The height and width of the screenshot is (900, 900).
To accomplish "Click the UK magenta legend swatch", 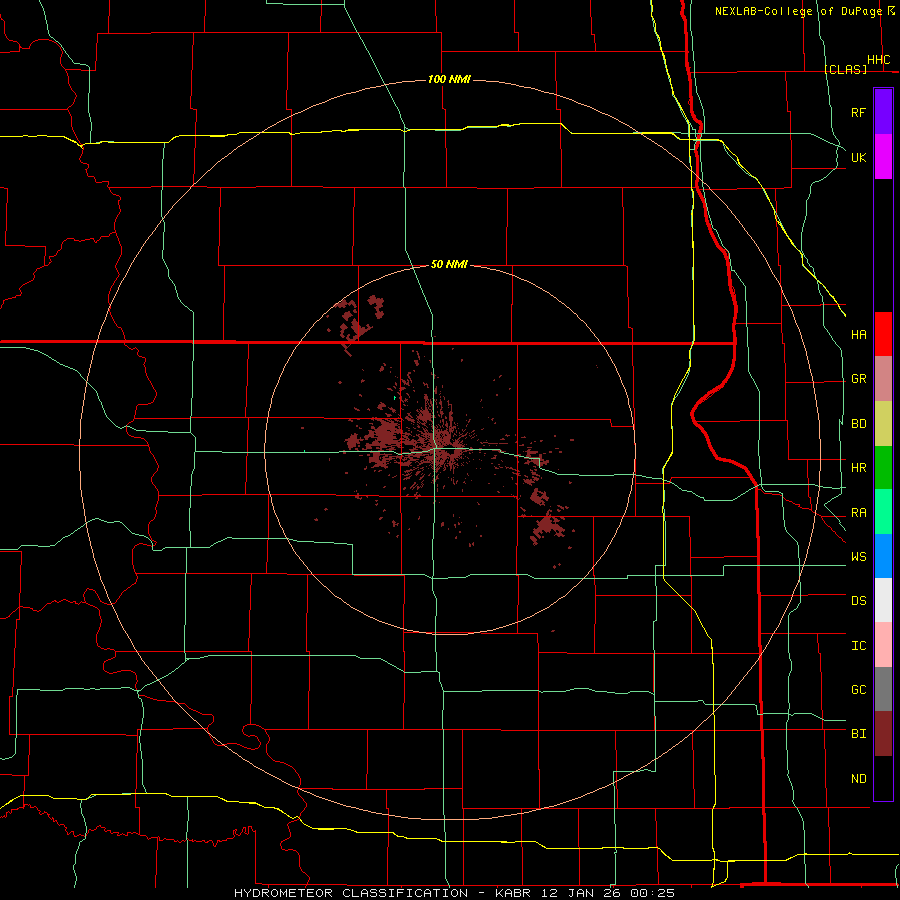I will [x=883, y=157].
